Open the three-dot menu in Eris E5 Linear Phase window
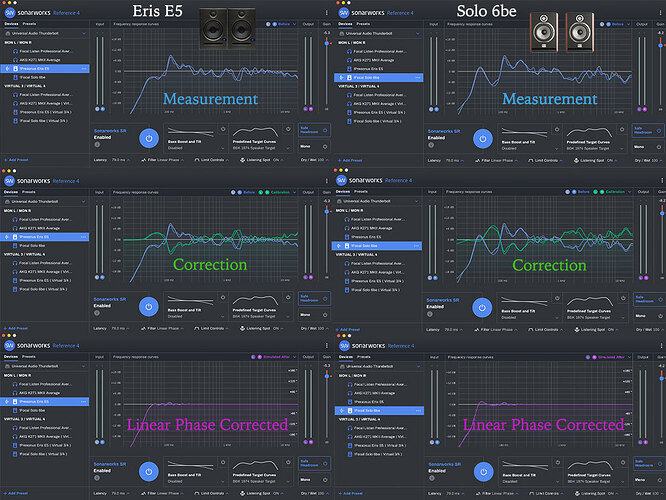This screenshot has height=500, width=666. [x=327, y=346]
